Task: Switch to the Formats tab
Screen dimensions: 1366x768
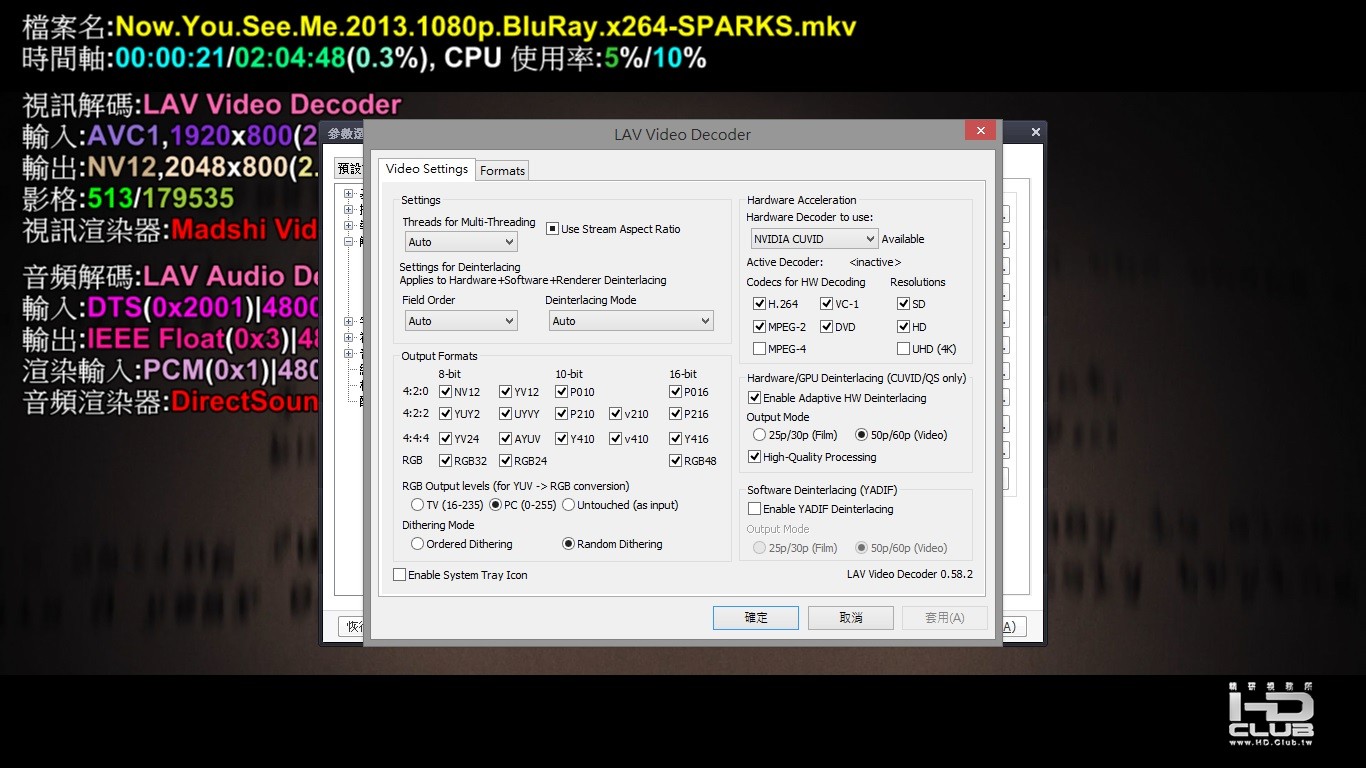Action: 502,170
